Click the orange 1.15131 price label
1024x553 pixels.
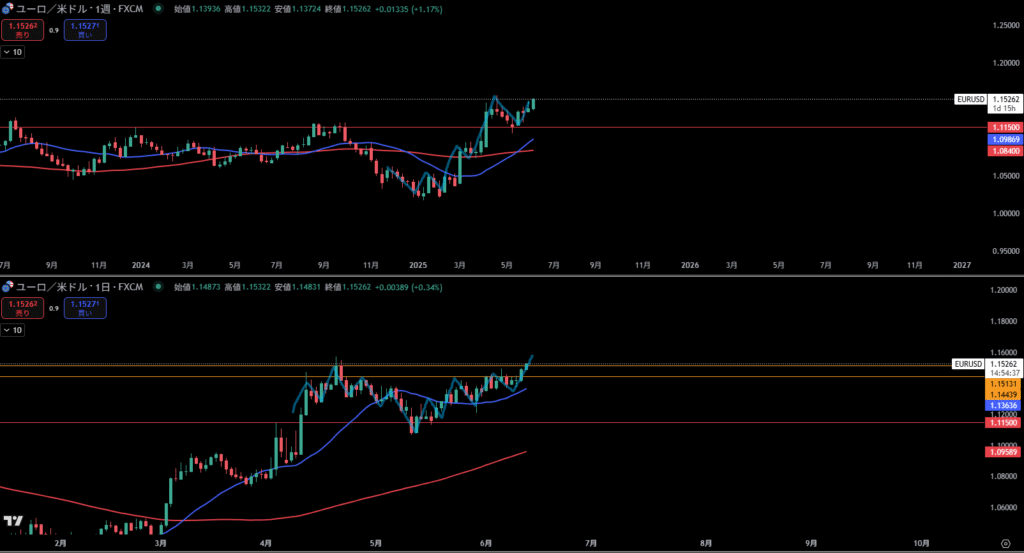(1003, 384)
